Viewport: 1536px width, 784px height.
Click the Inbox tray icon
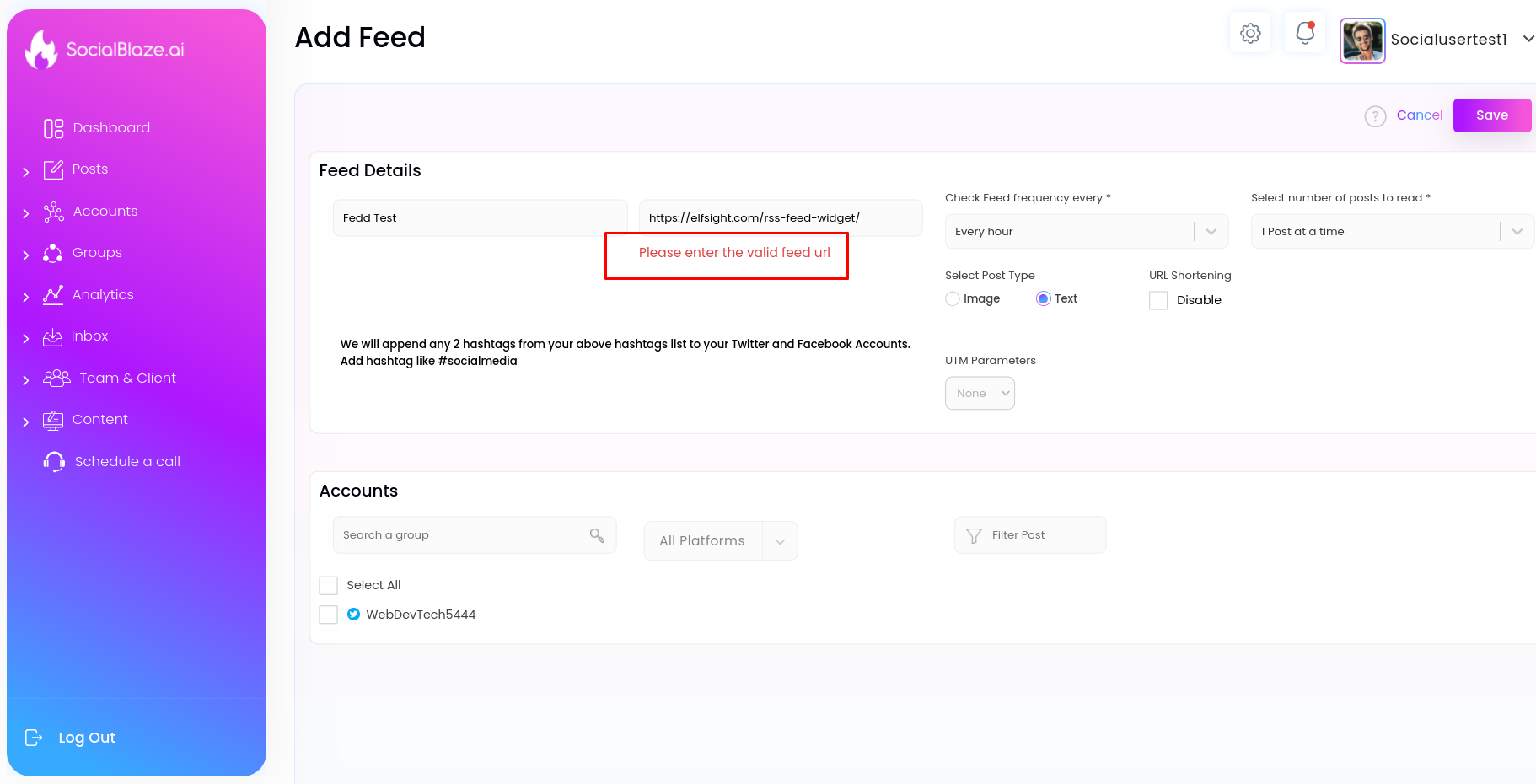point(53,336)
